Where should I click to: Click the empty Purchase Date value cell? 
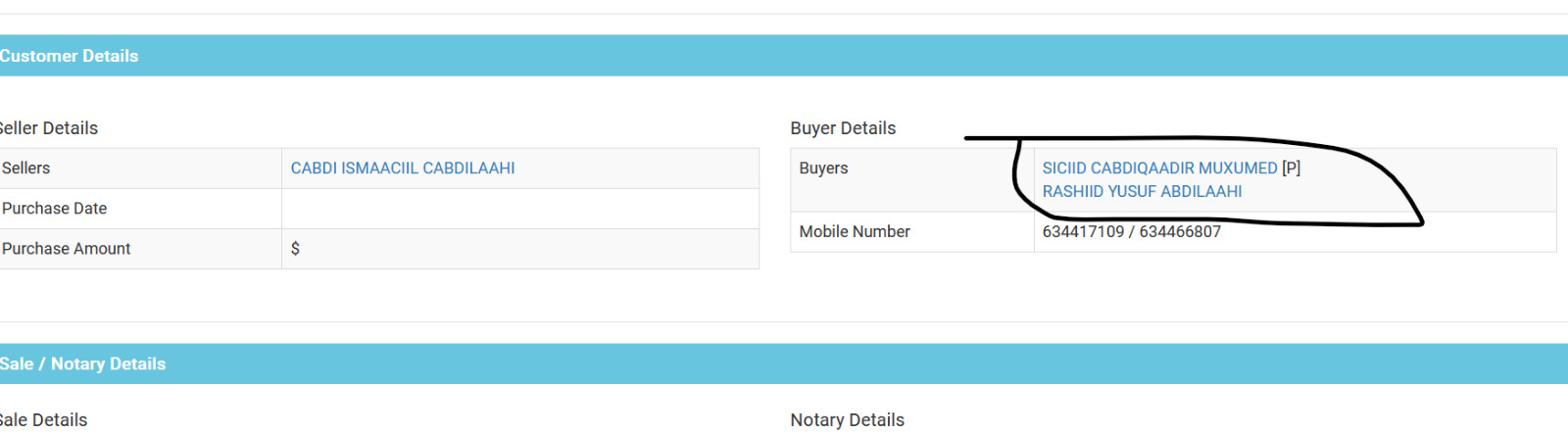coord(520,209)
